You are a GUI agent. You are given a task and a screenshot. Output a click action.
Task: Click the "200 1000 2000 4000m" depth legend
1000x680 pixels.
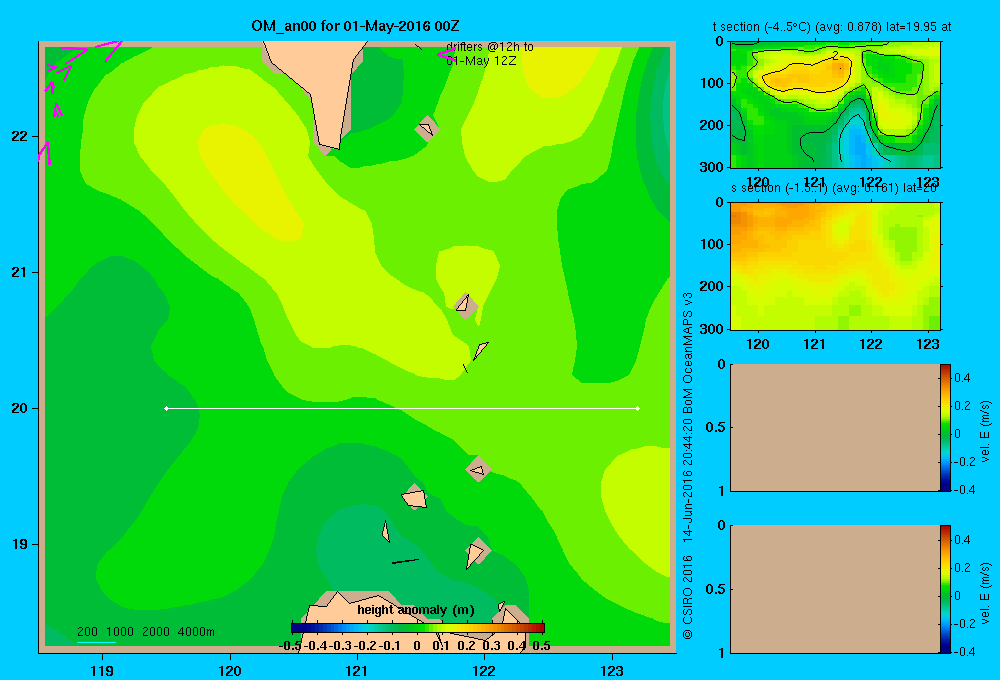point(145,632)
